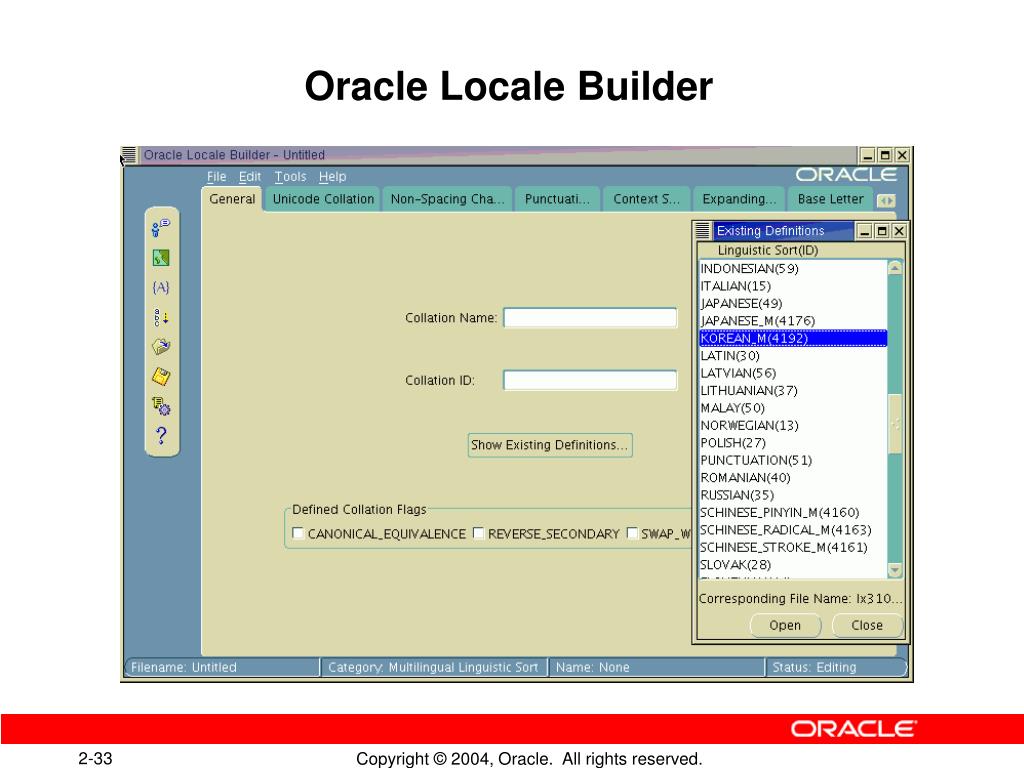Select JAPANESE_M(4176) in the list
This screenshot has width=1024, height=768.
tap(793, 321)
